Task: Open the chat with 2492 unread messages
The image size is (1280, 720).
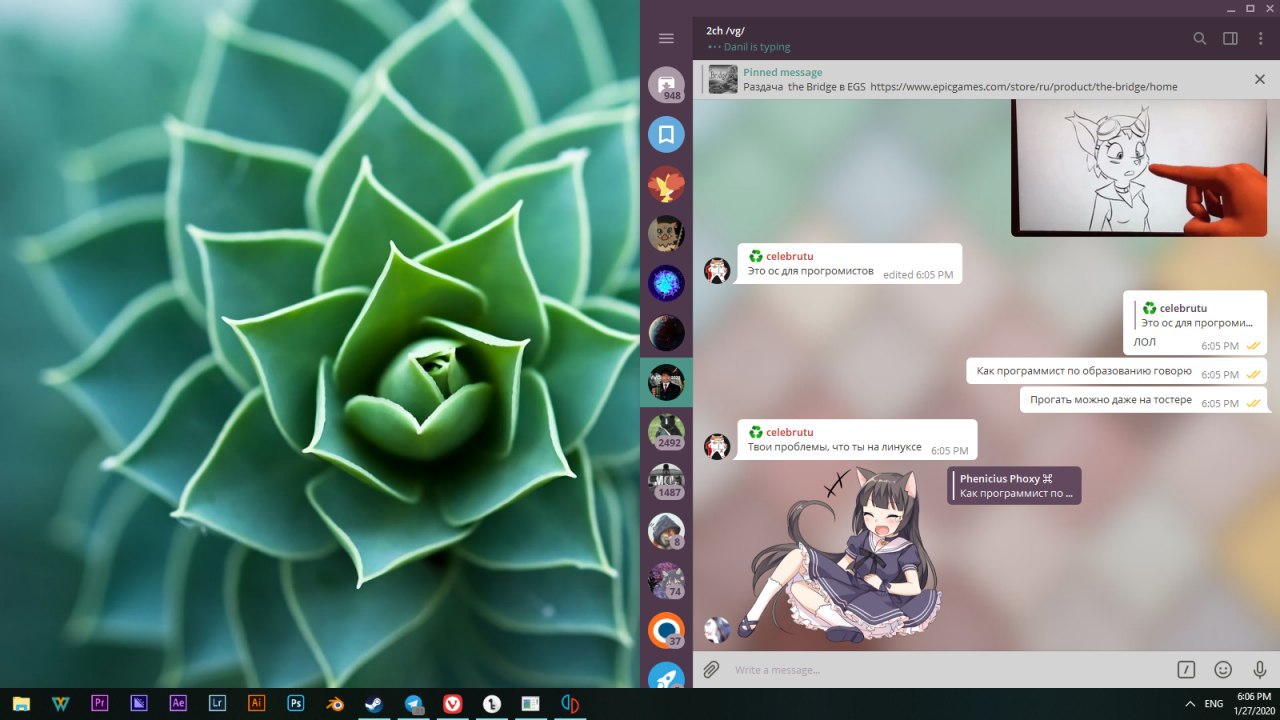Action: [666, 432]
